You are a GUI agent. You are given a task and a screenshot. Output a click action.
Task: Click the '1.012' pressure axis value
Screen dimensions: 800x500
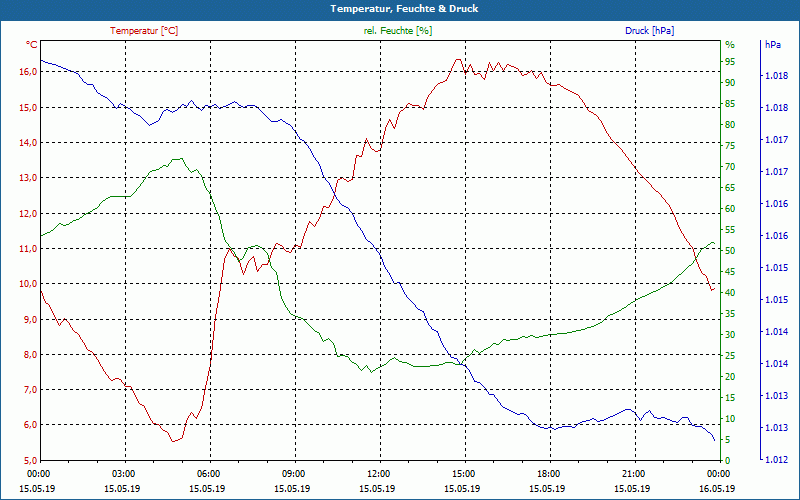(x=776, y=460)
